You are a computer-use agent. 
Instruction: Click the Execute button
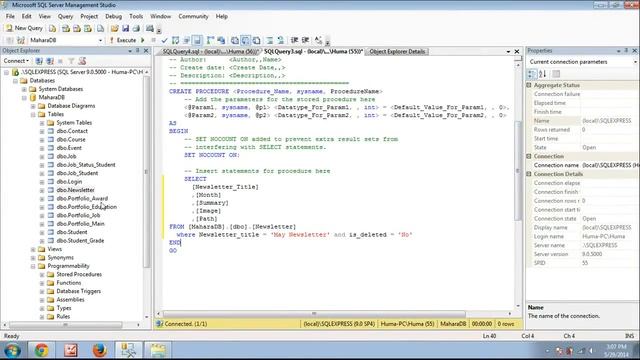pos(123,40)
